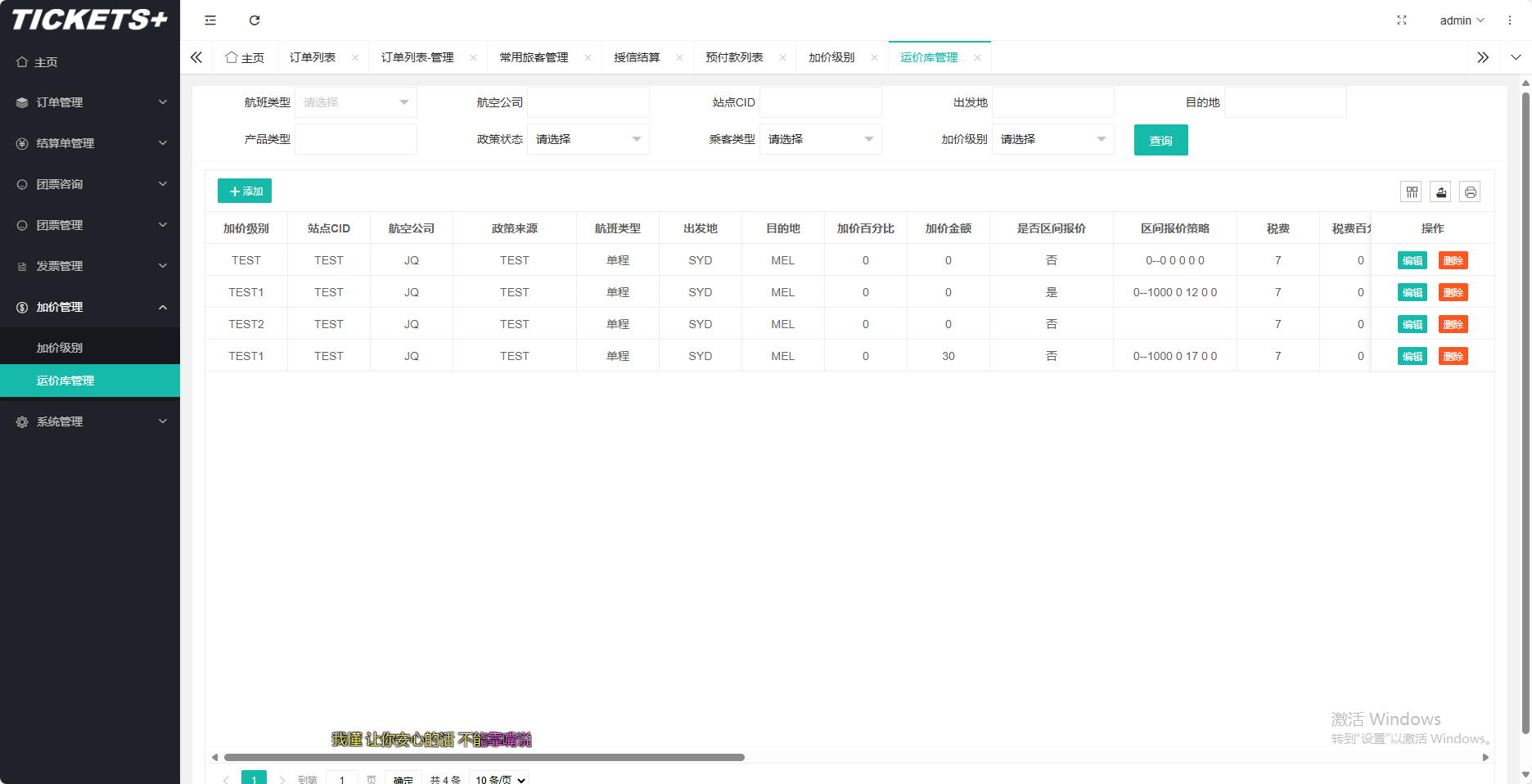This screenshot has height=784, width=1532.
Task: Delete the TEST2 row with 删除
Action: tap(1453, 324)
